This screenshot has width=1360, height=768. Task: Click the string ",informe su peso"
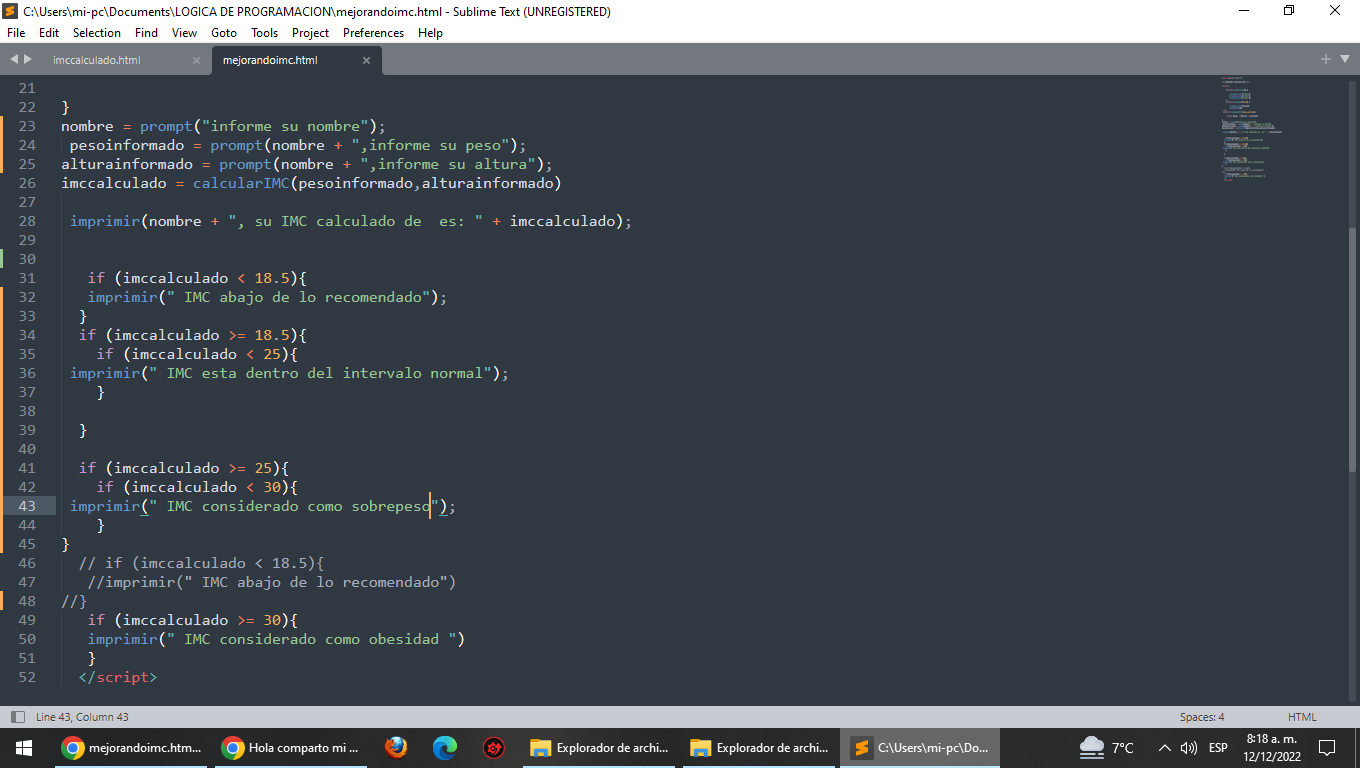coord(436,145)
